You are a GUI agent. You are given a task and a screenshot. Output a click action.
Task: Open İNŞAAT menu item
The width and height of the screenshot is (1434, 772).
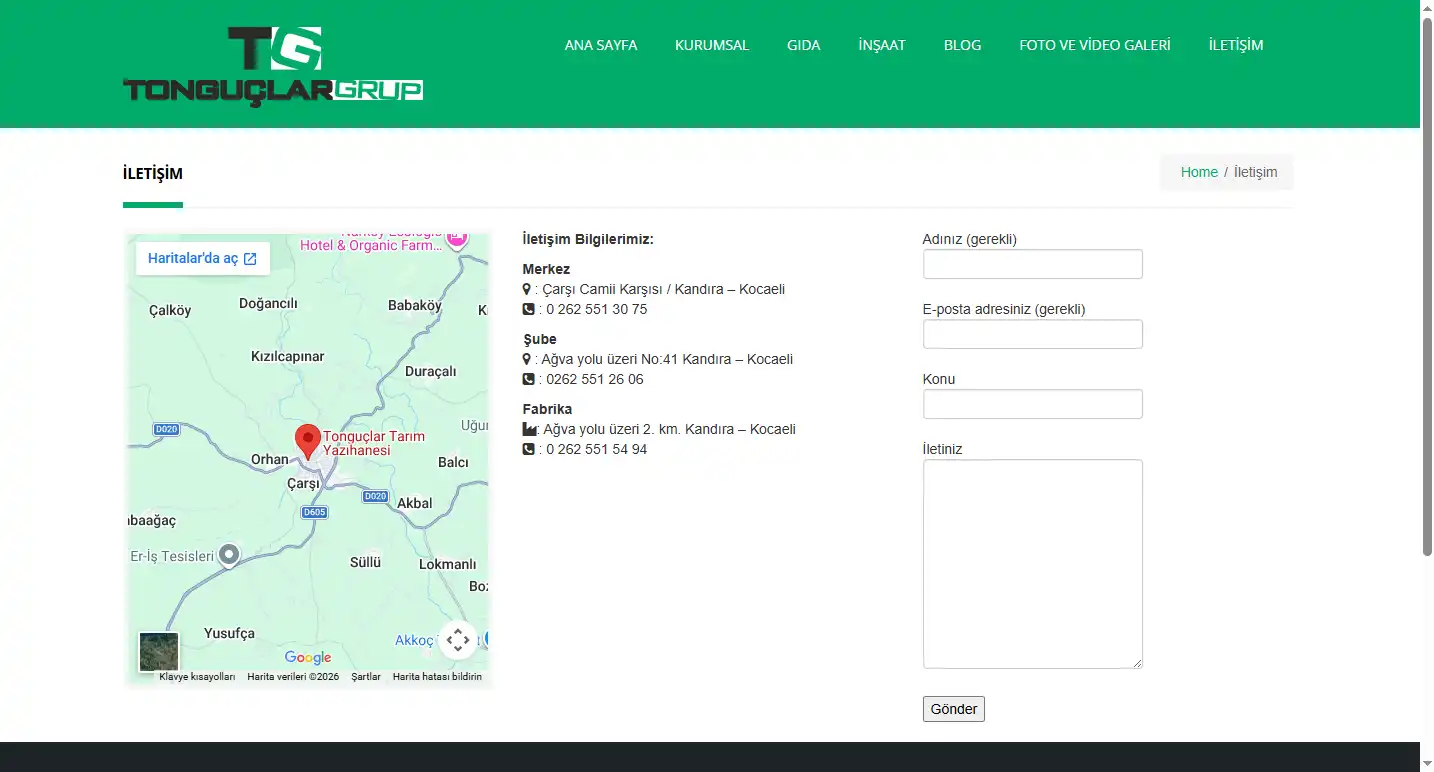pos(882,45)
